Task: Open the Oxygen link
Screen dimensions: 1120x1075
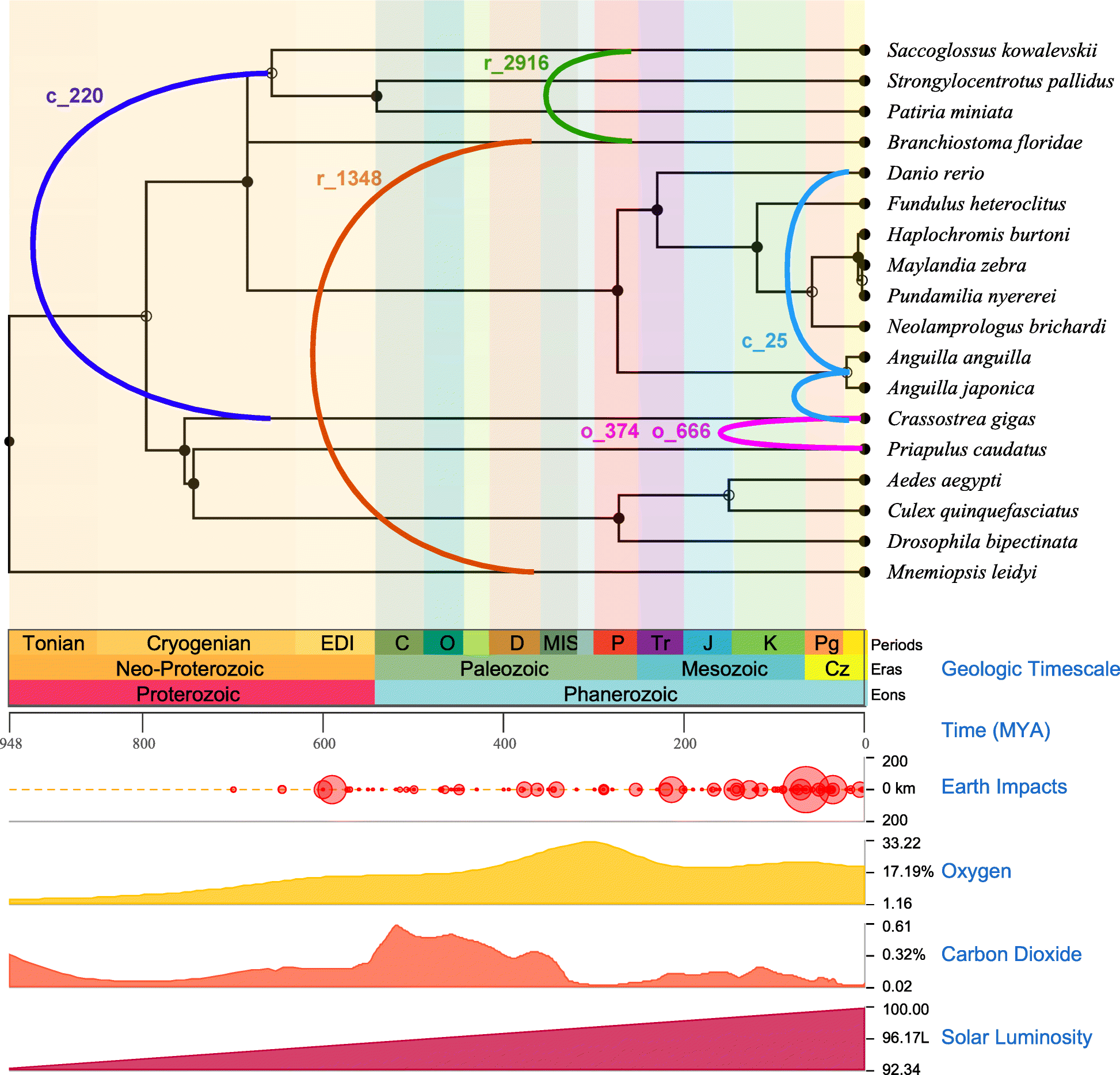Action: point(976,871)
